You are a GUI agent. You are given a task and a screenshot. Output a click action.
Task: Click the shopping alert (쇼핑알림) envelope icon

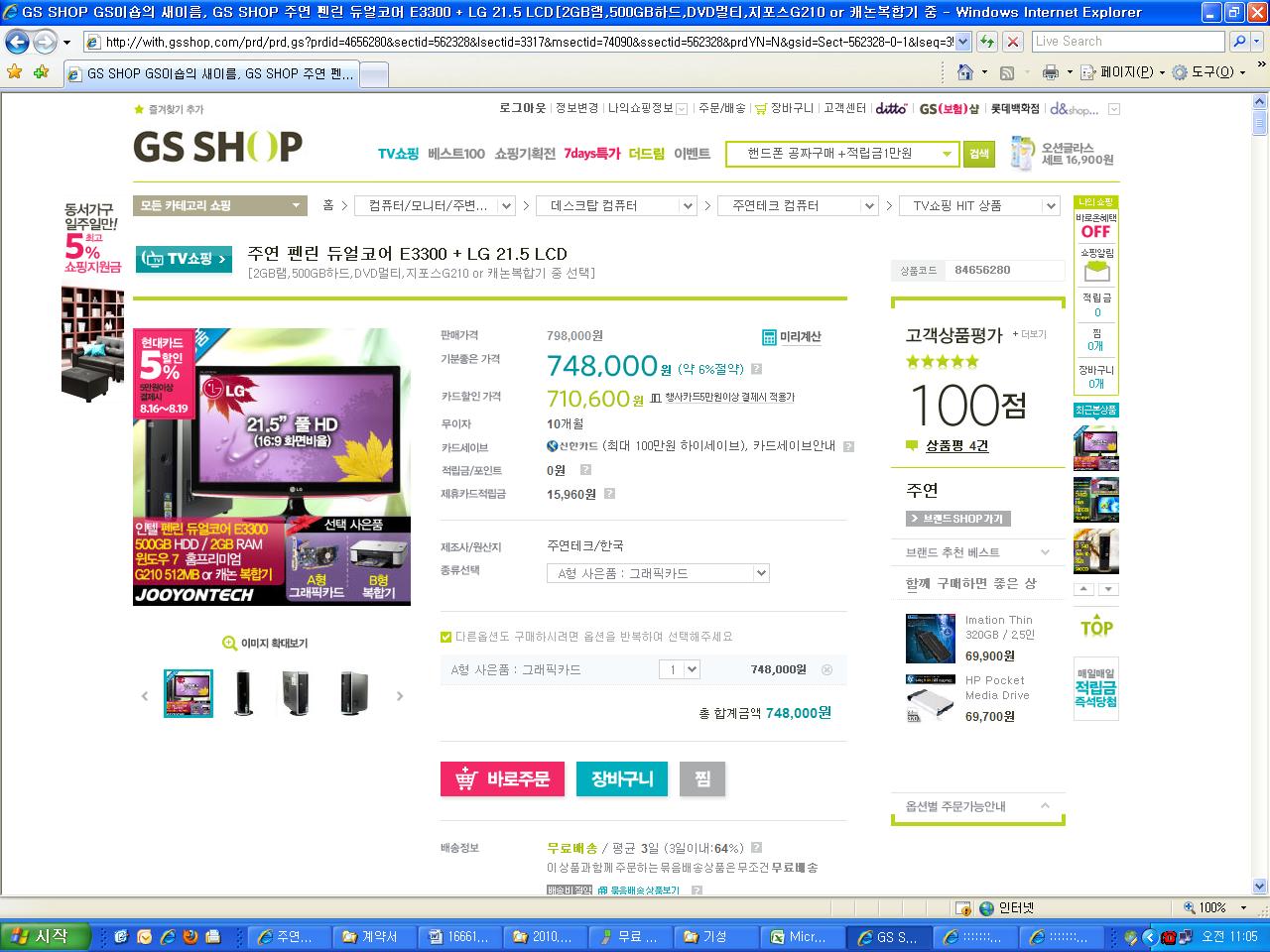(1096, 270)
